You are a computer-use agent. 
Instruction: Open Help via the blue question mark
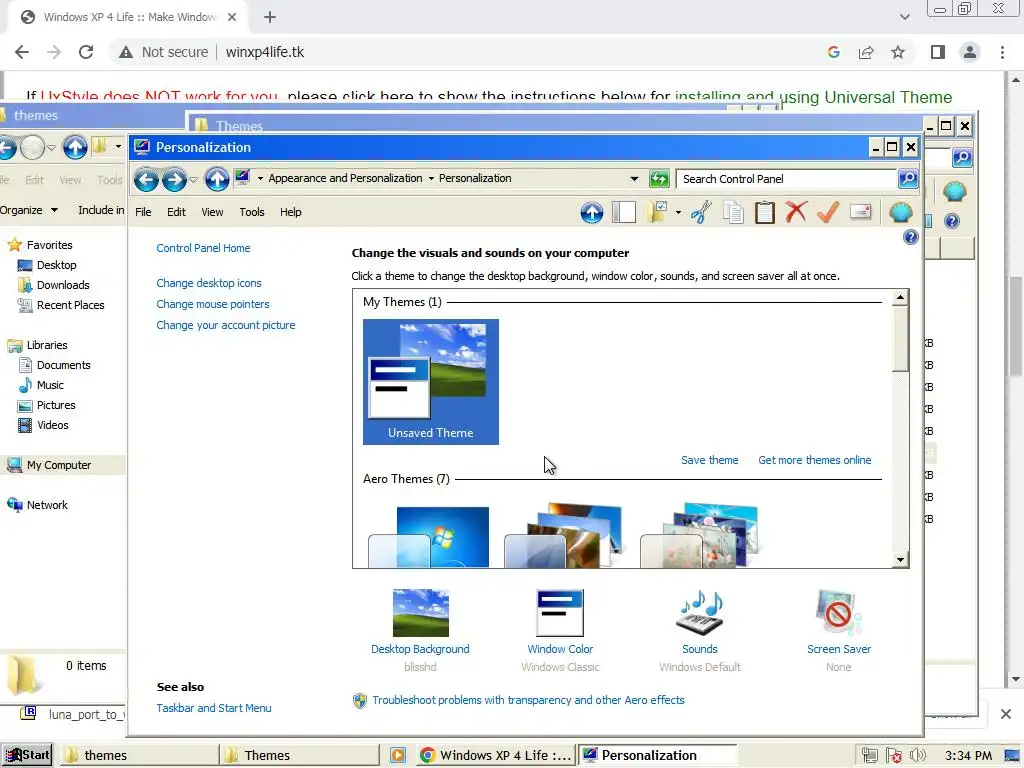pos(910,237)
